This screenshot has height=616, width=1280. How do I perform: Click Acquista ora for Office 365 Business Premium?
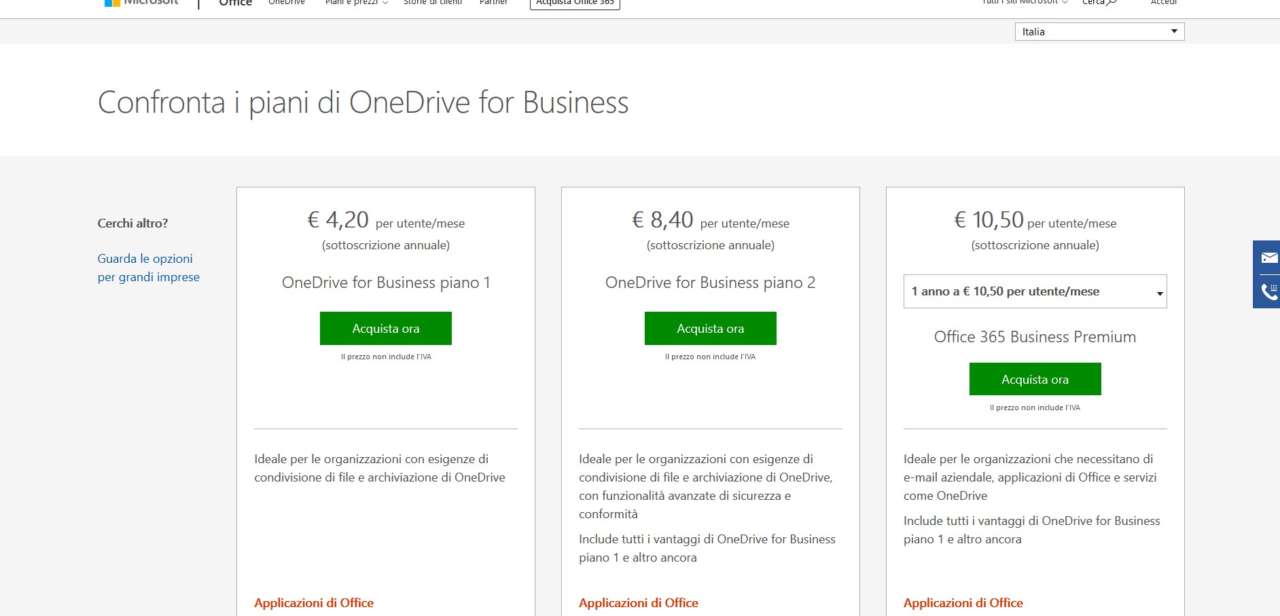click(1034, 379)
